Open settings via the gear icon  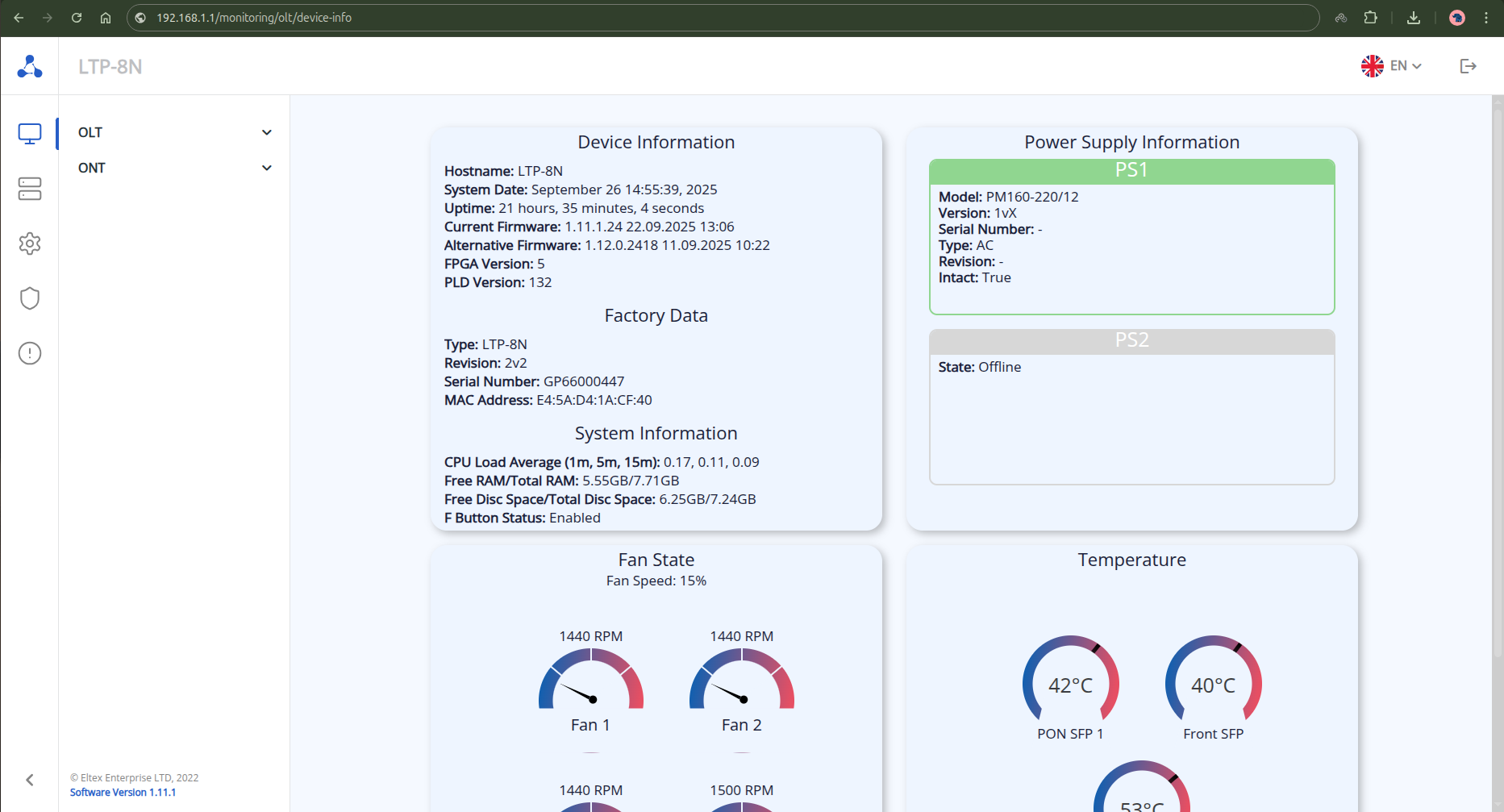pyautogui.click(x=30, y=244)
